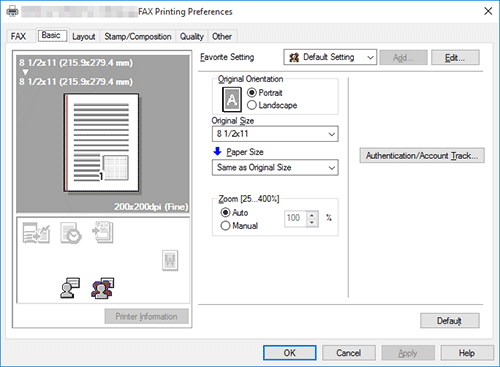Screen dimensions: 500x367
Task: Click the printer icon in title bar
Action: tap(13, 12)
